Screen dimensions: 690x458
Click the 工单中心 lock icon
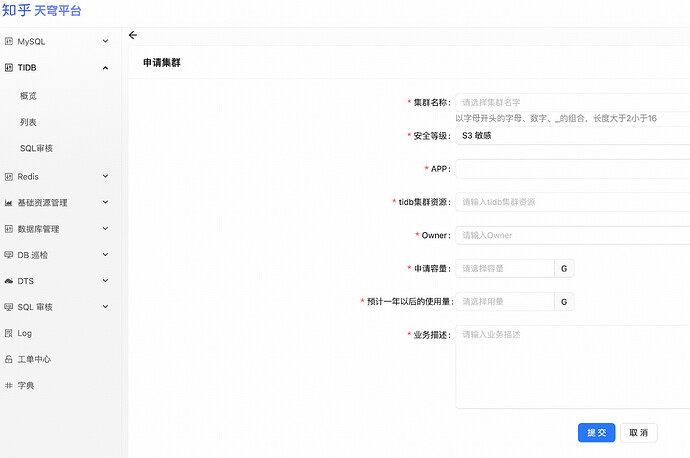pos(8,359)
